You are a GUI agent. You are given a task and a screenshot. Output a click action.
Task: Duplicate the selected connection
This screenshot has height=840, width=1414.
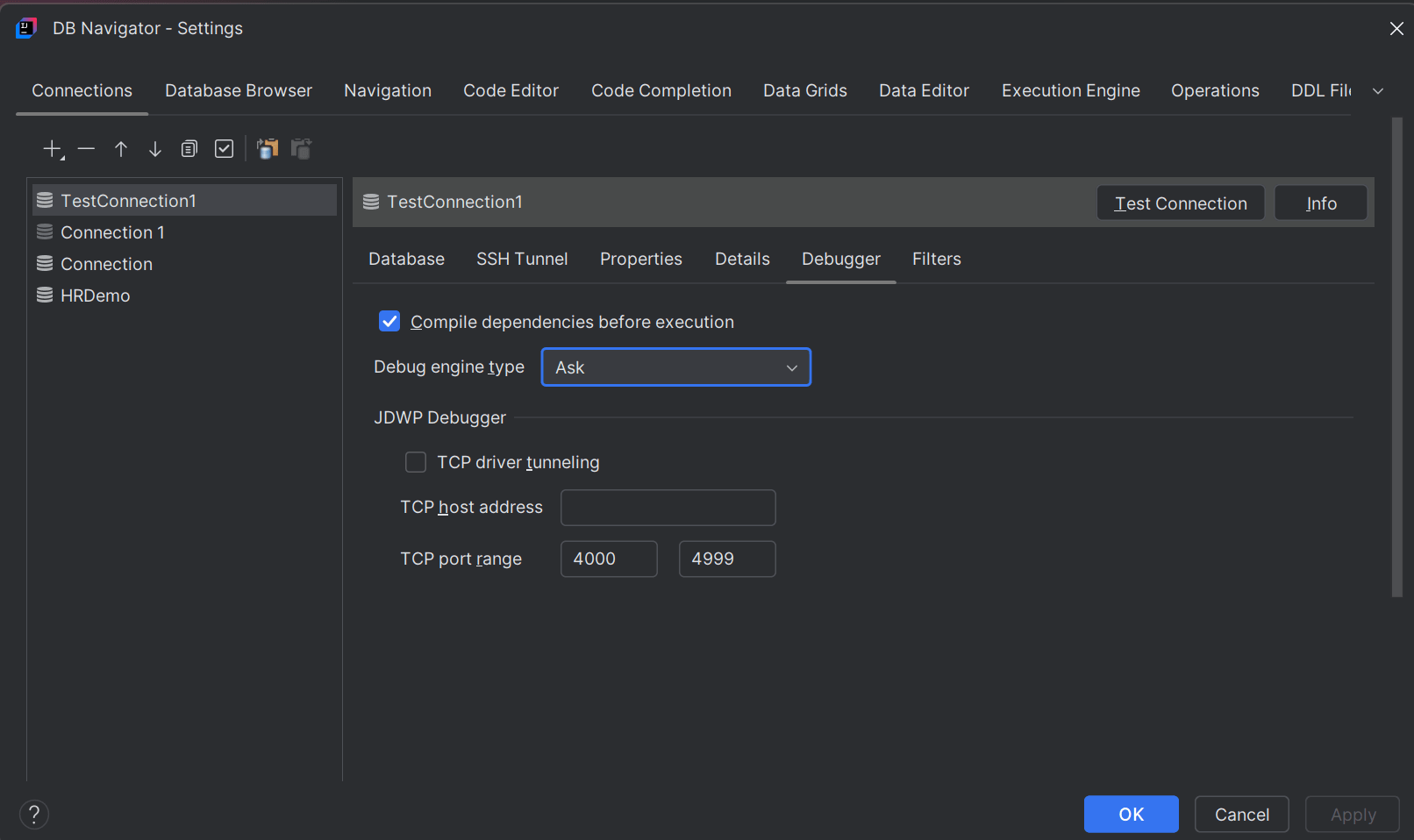(x=189, y=148)
